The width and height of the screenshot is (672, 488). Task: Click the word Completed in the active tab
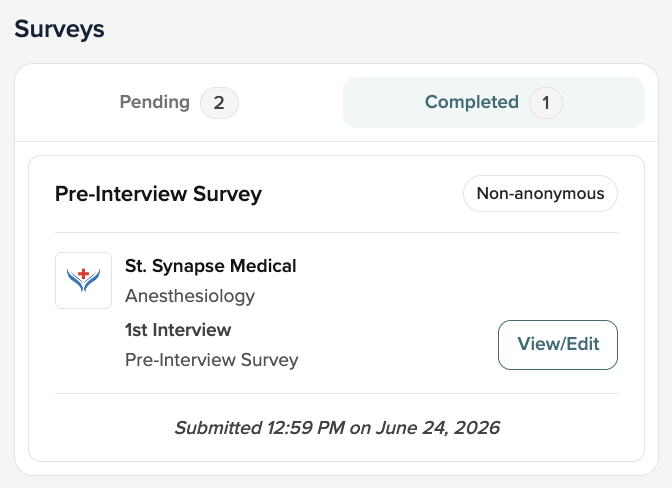(x=471, y=102)
